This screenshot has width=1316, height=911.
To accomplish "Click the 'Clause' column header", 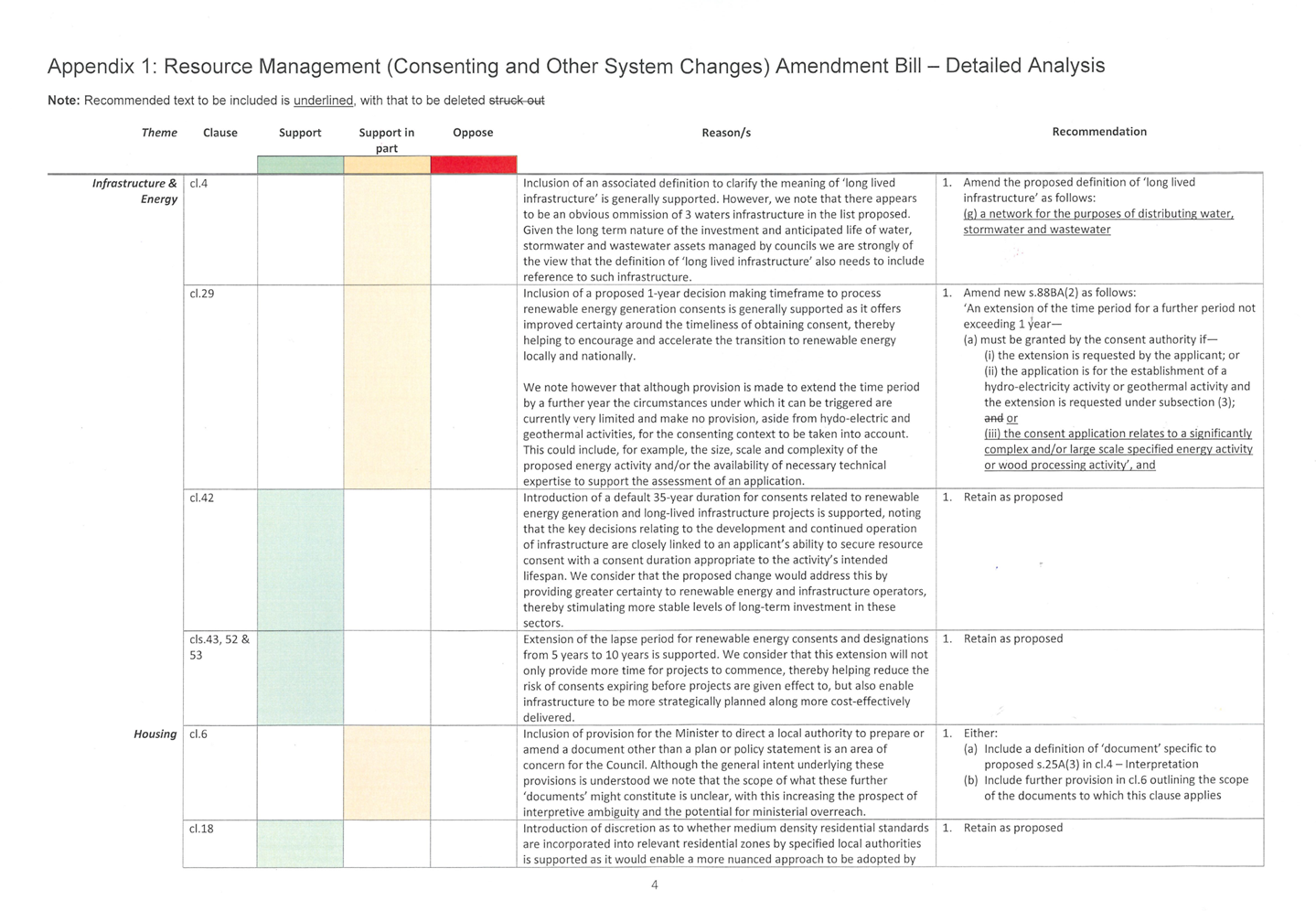I will (x=220, y=133).
